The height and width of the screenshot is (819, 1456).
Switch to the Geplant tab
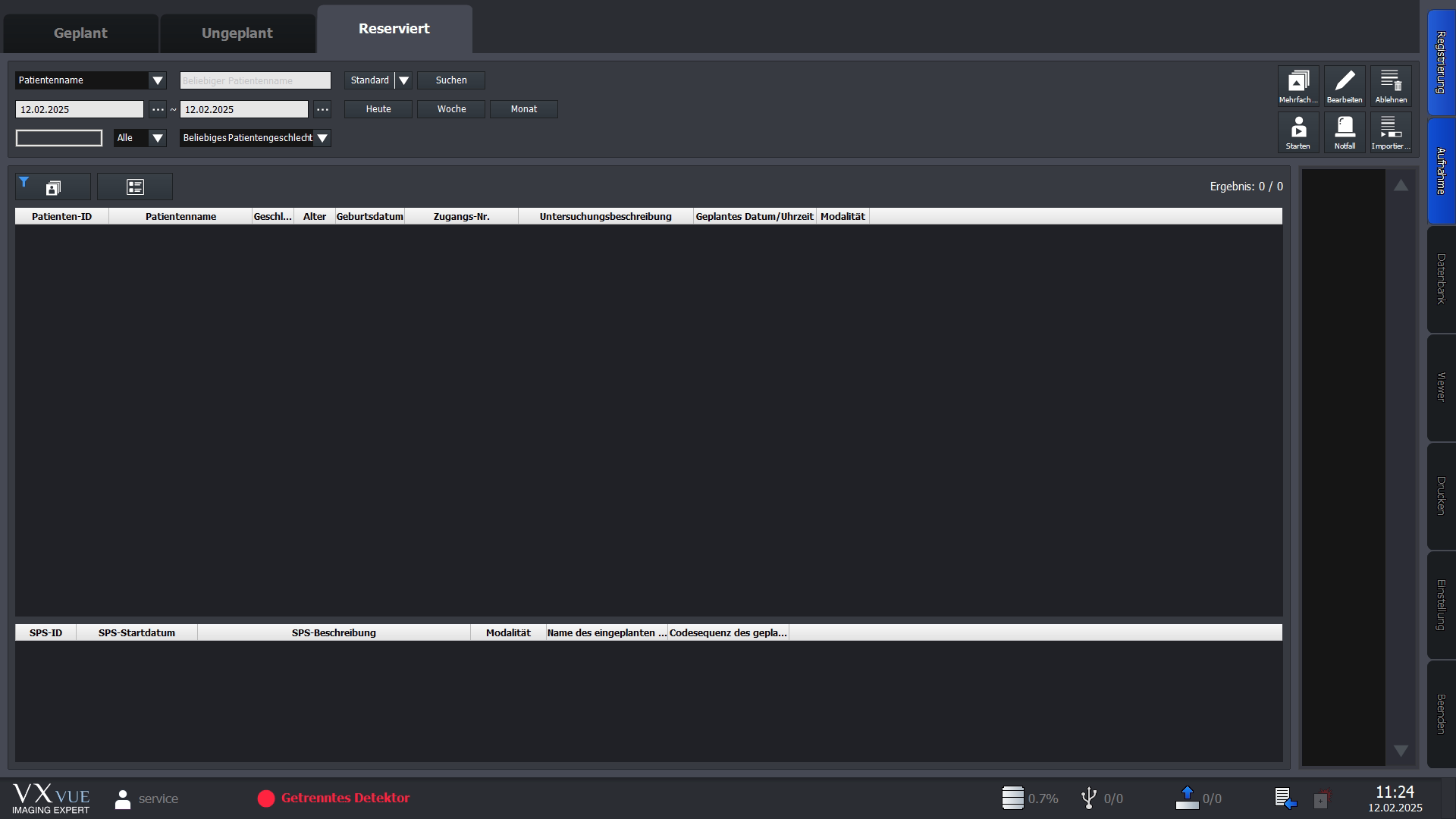pos(80,33)
